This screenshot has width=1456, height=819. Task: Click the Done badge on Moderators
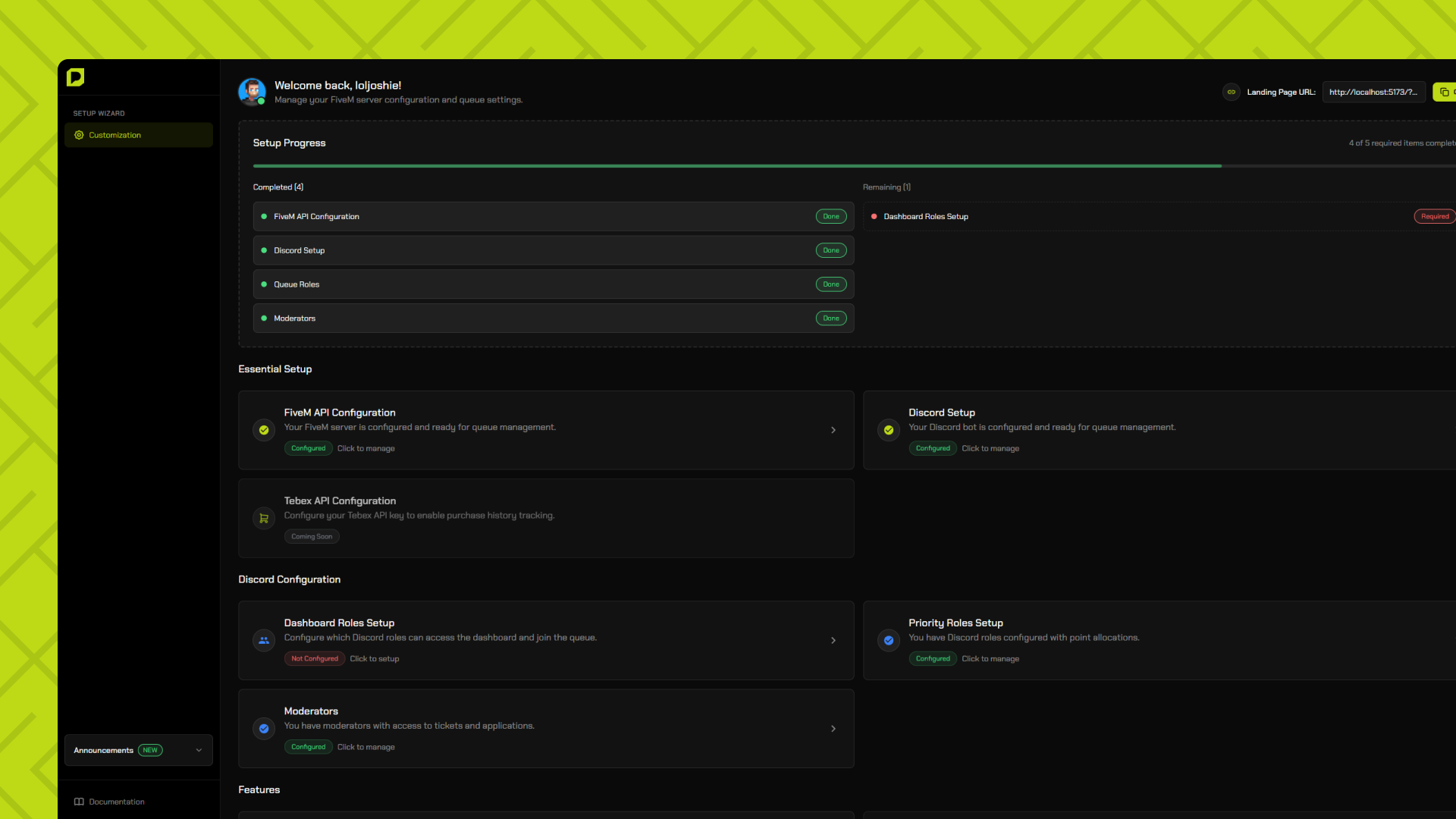(x=830, y=318)
